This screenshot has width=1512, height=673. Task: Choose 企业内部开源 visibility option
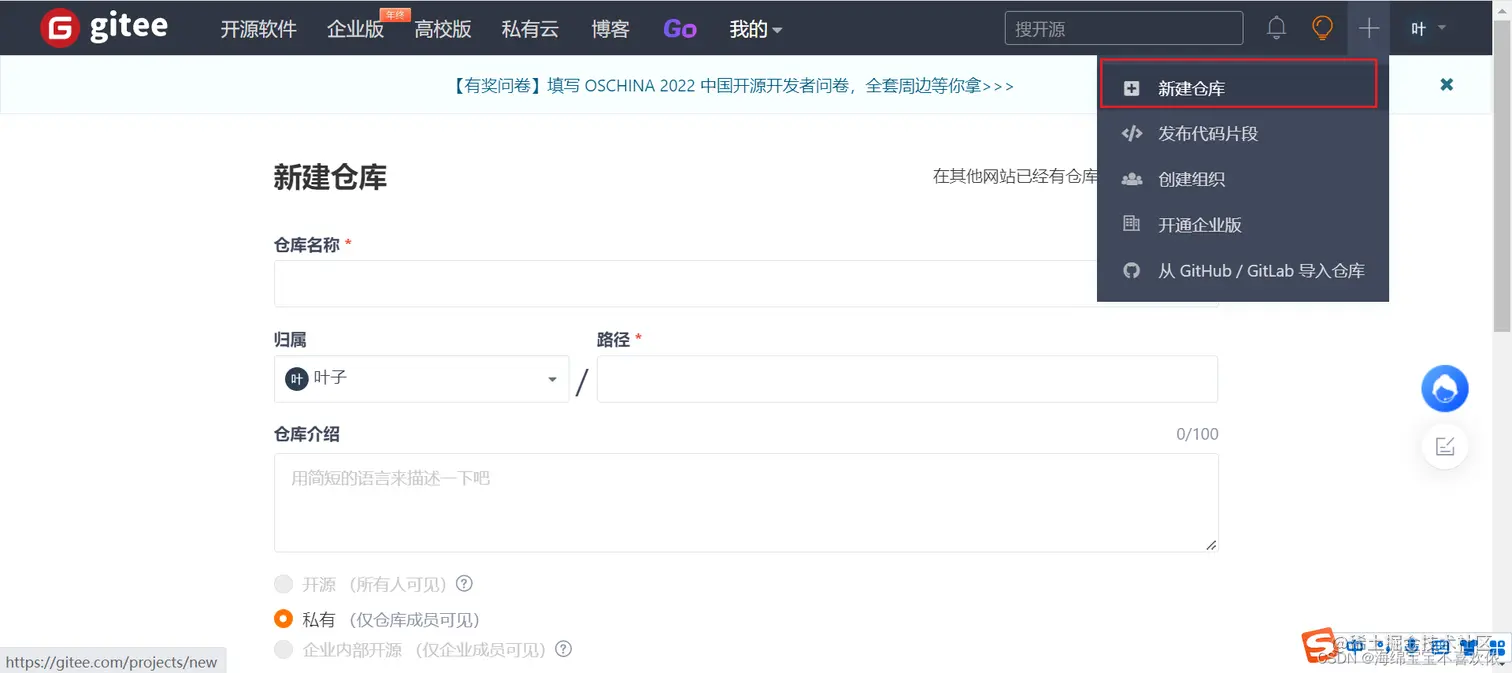pos(283,649)
